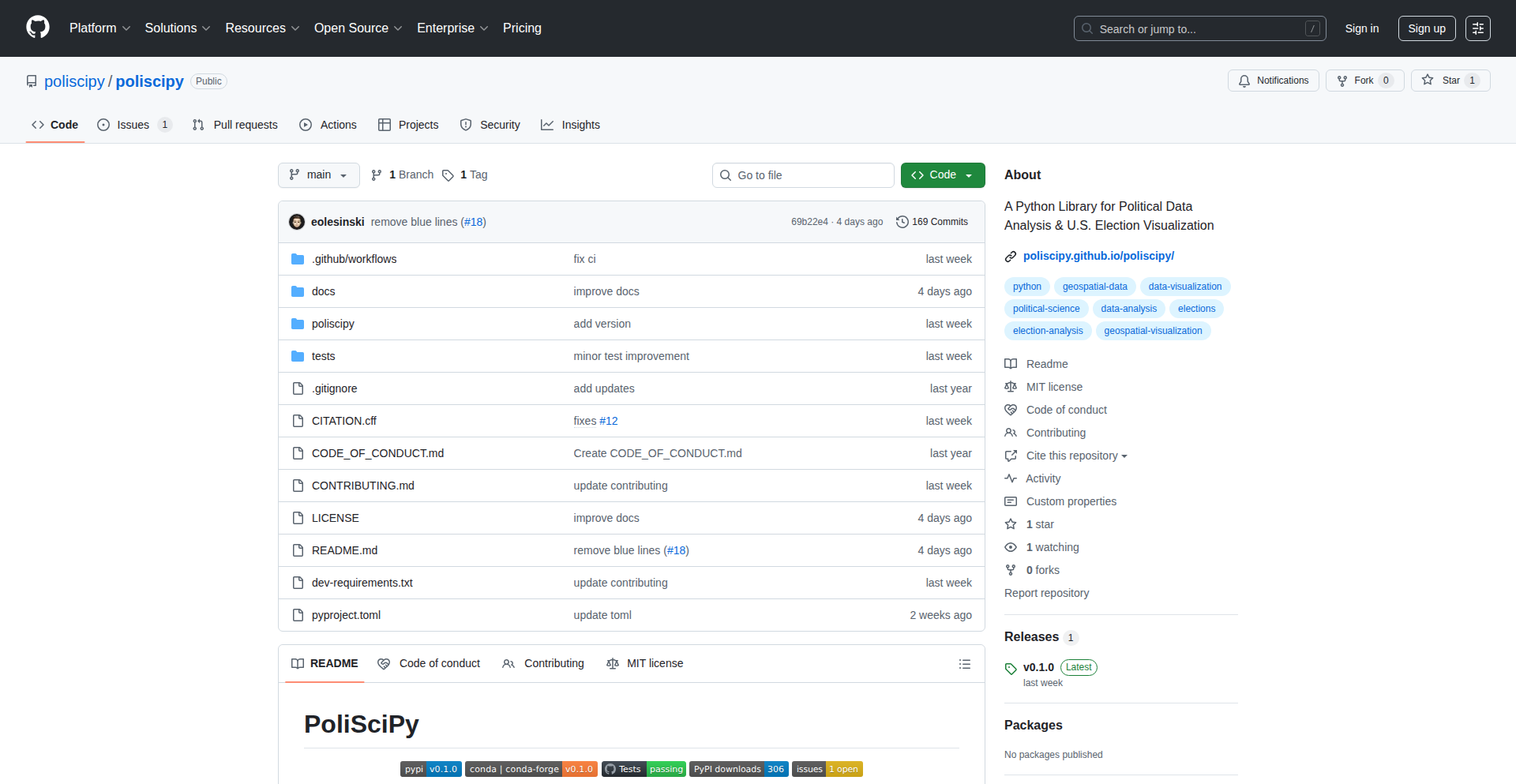
Task: Click the notifications bell icon
Action: click(1244, 81)
